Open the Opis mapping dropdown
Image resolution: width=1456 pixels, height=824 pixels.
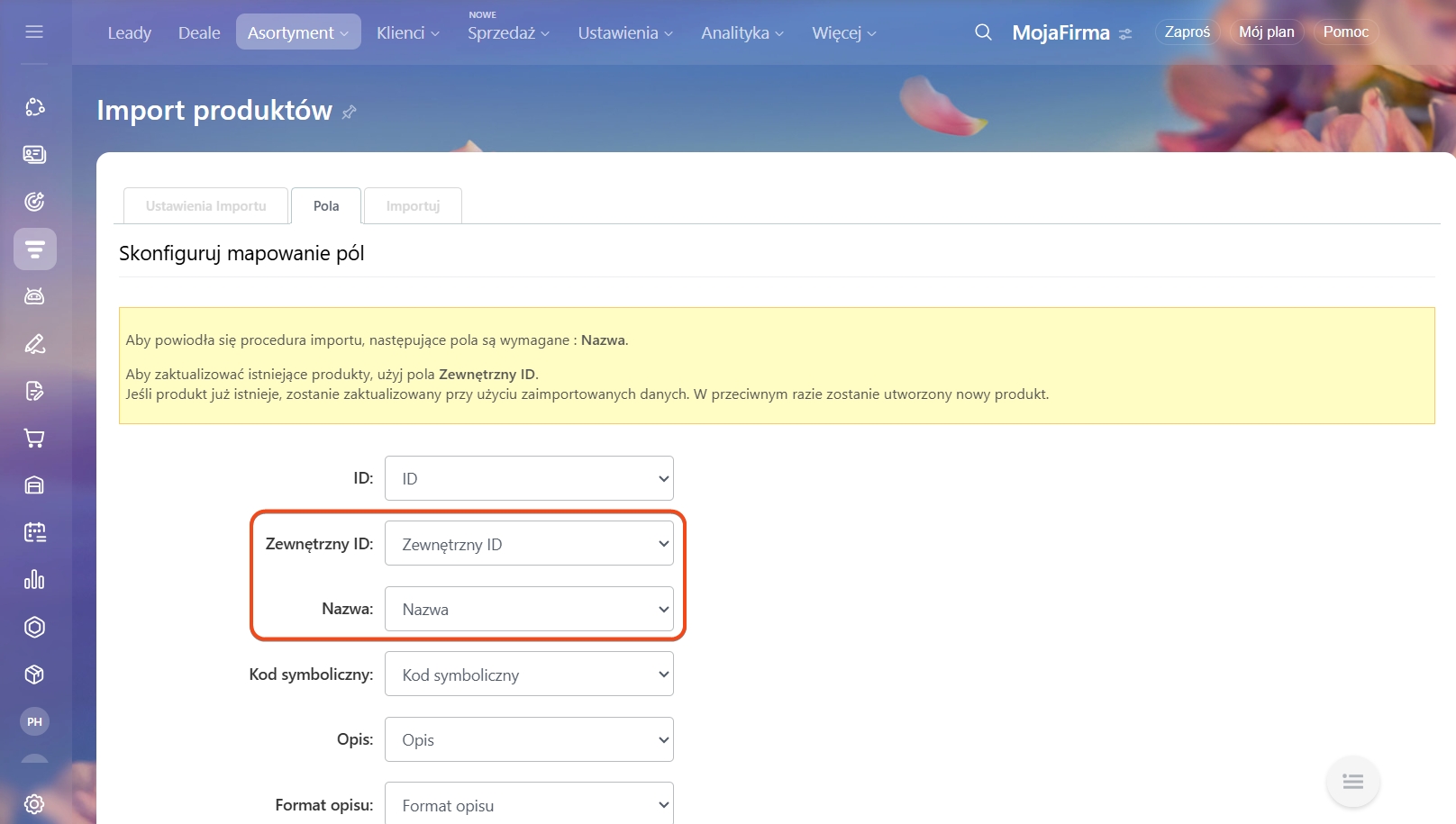tap(529, 740)
